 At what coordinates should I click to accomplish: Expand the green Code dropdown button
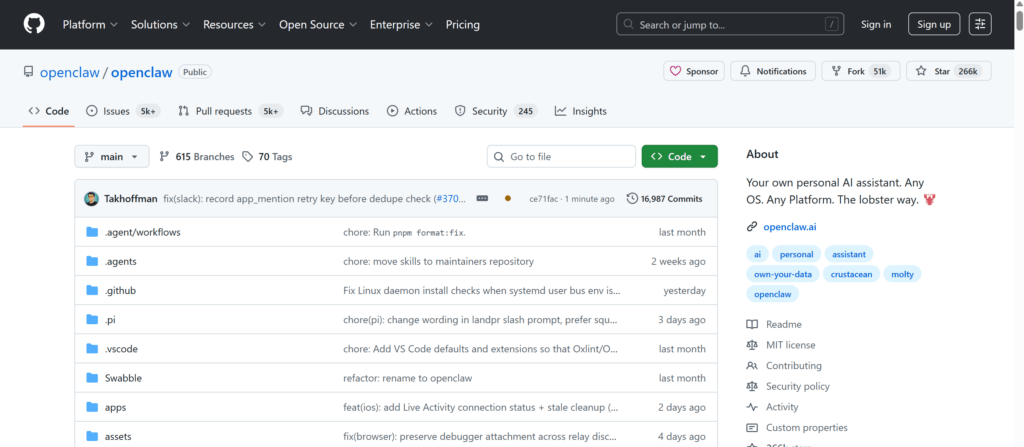(679, 156)
